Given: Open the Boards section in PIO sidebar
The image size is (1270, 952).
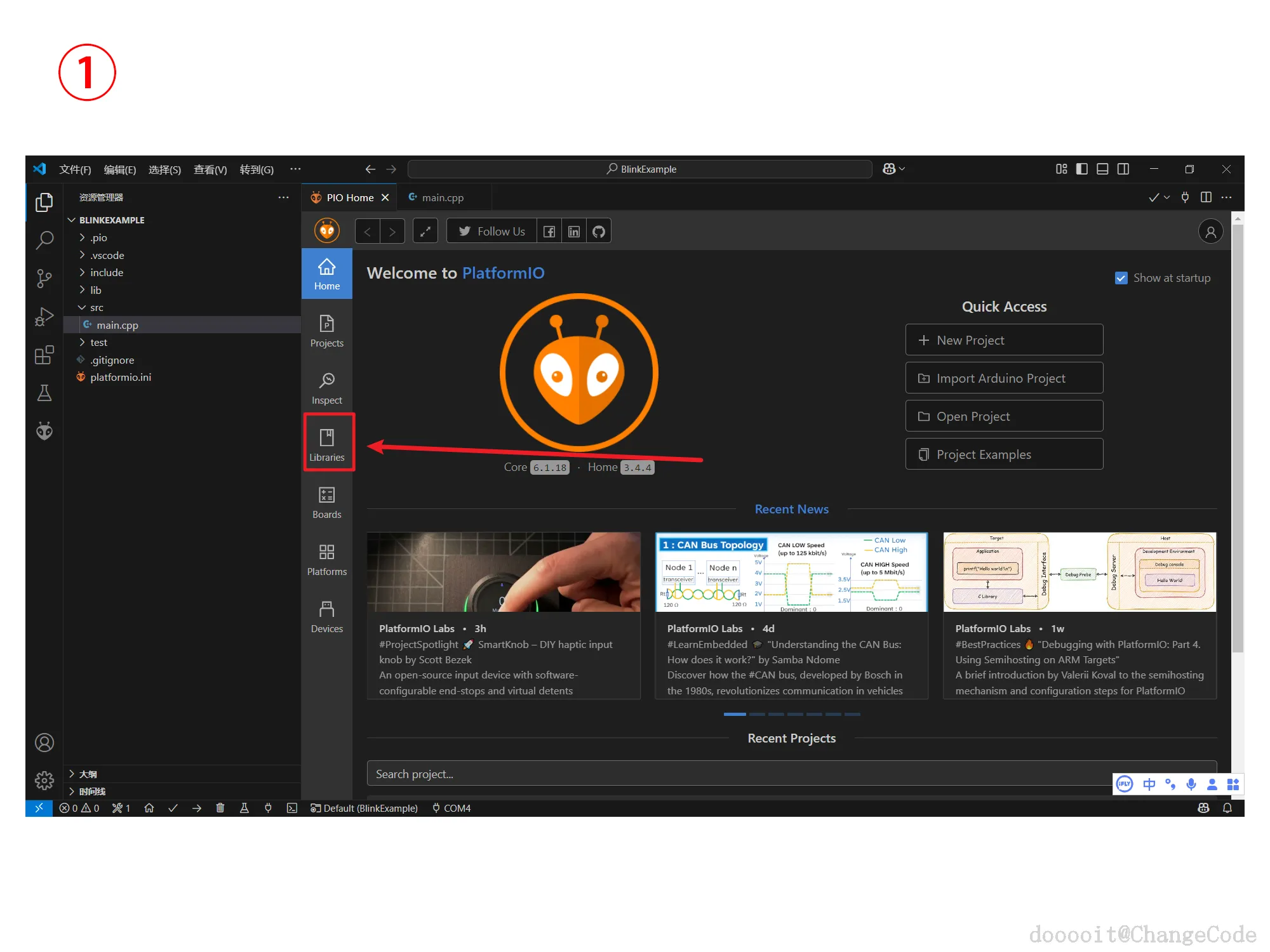Looking at the screenshot, I should point(326,501).
